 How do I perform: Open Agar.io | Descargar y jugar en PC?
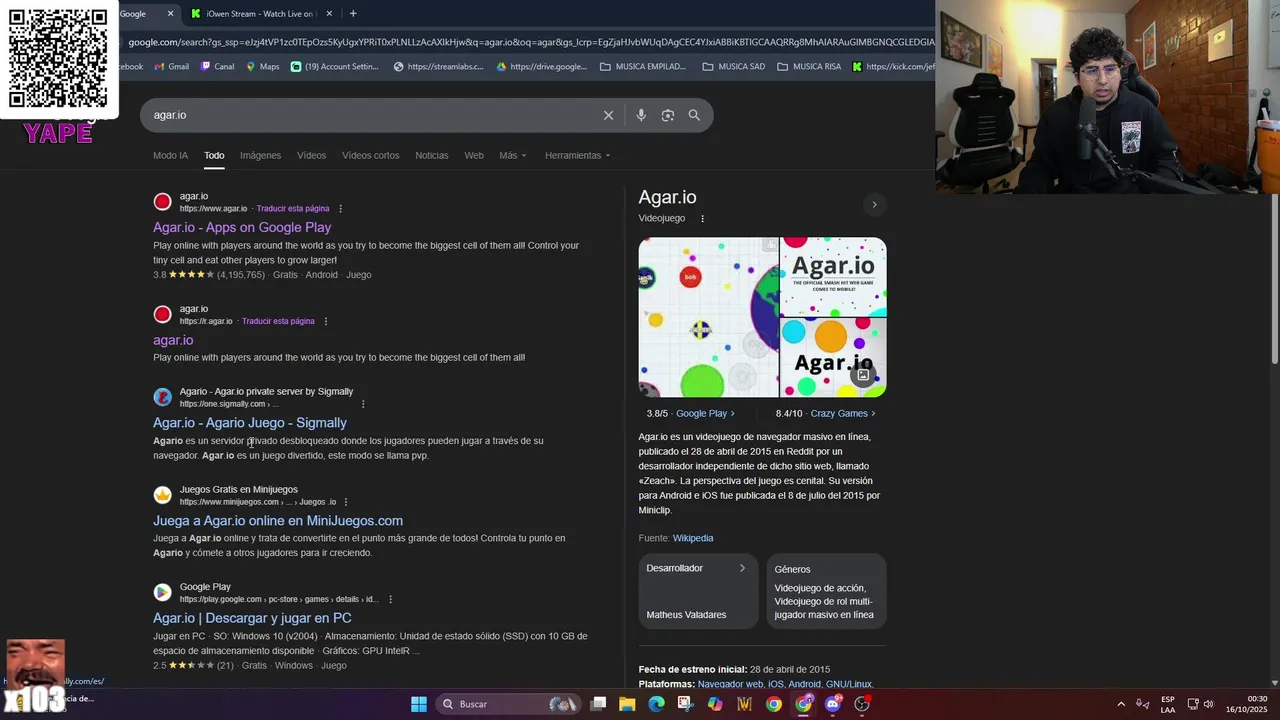(252, 618)
